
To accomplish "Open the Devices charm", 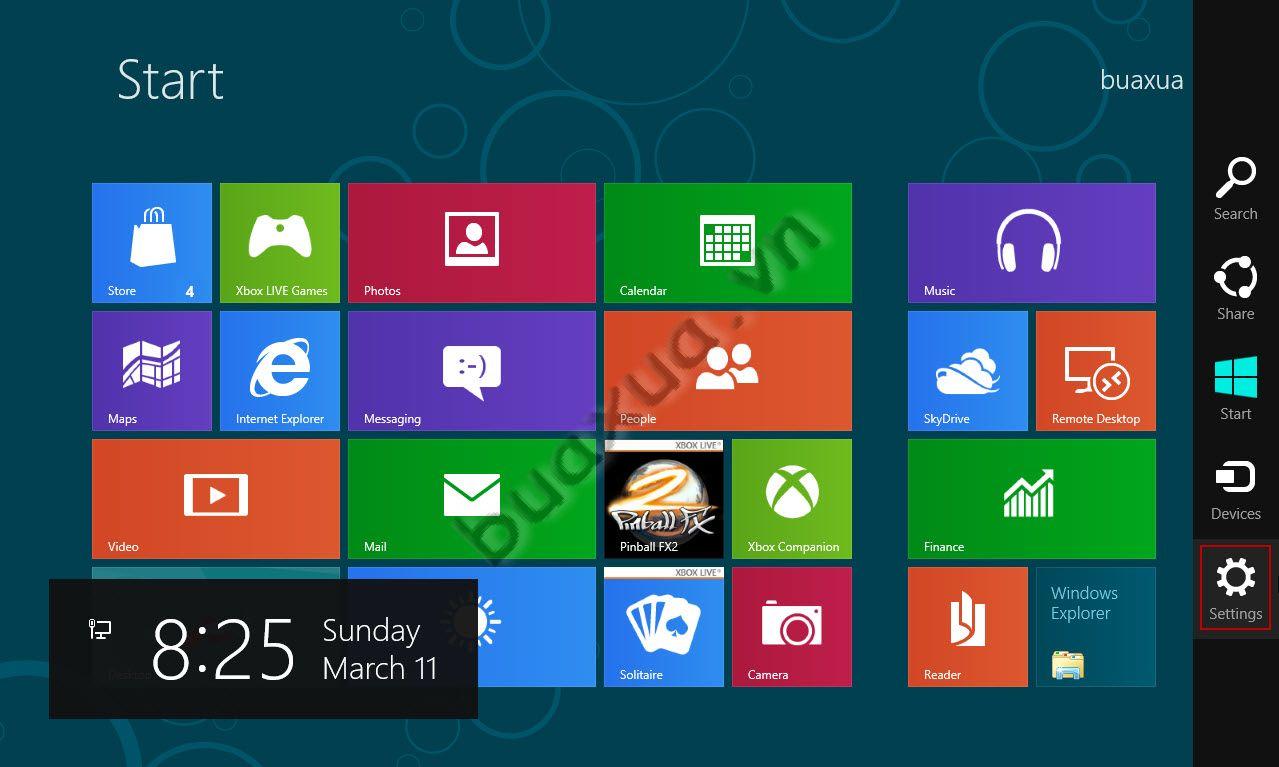I will click(x=1236, y=489).
